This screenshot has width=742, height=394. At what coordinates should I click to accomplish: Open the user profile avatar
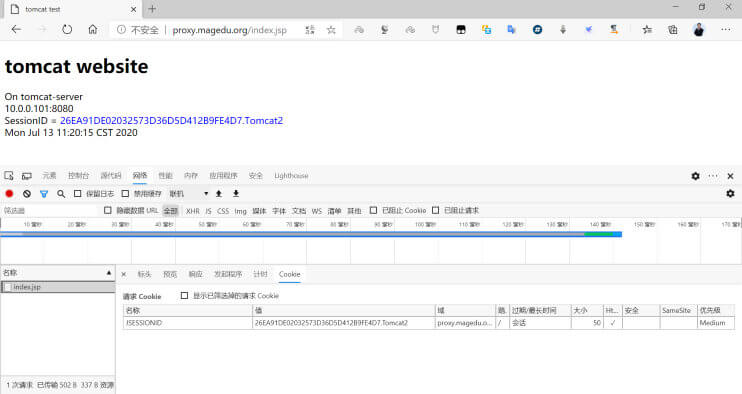(698, 30)
